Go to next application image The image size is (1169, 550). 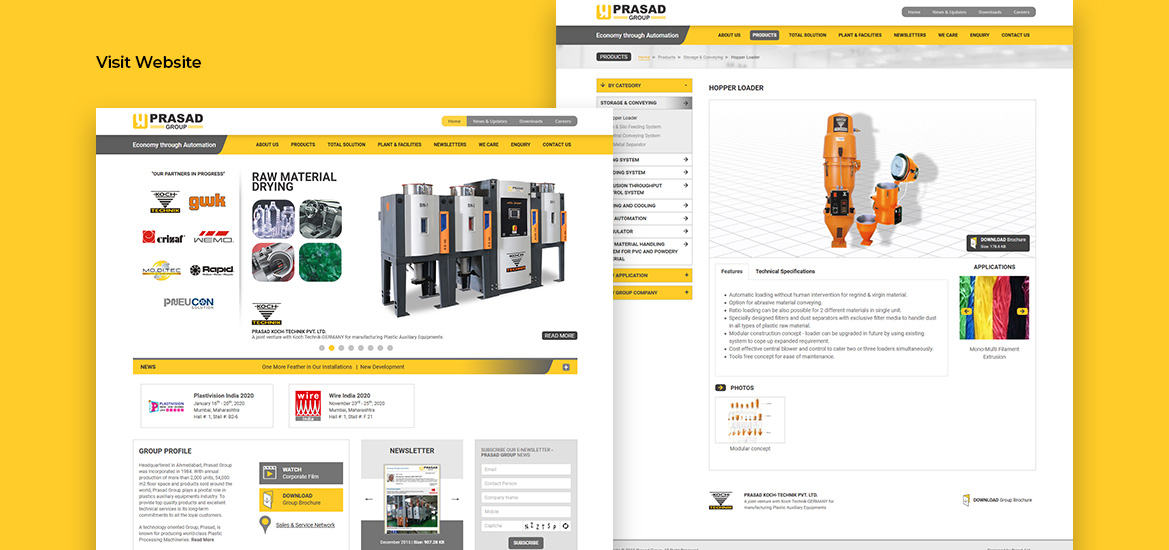1021,312
